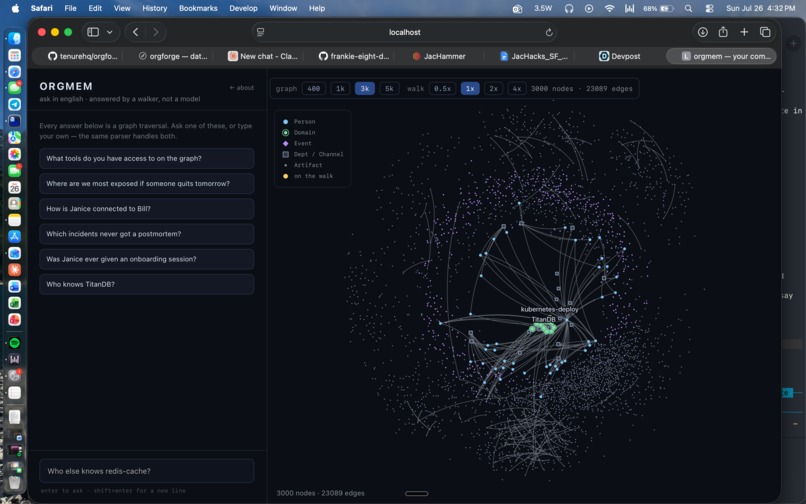Image resolution: width=806 pixels, height=504 pixels.
Task: Reload the localhost page
Action: point(549,32)
